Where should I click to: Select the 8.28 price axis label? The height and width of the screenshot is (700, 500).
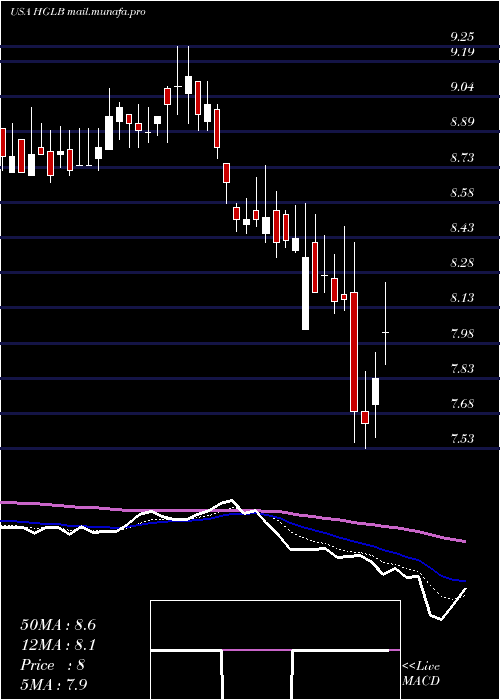pos(462,262)
